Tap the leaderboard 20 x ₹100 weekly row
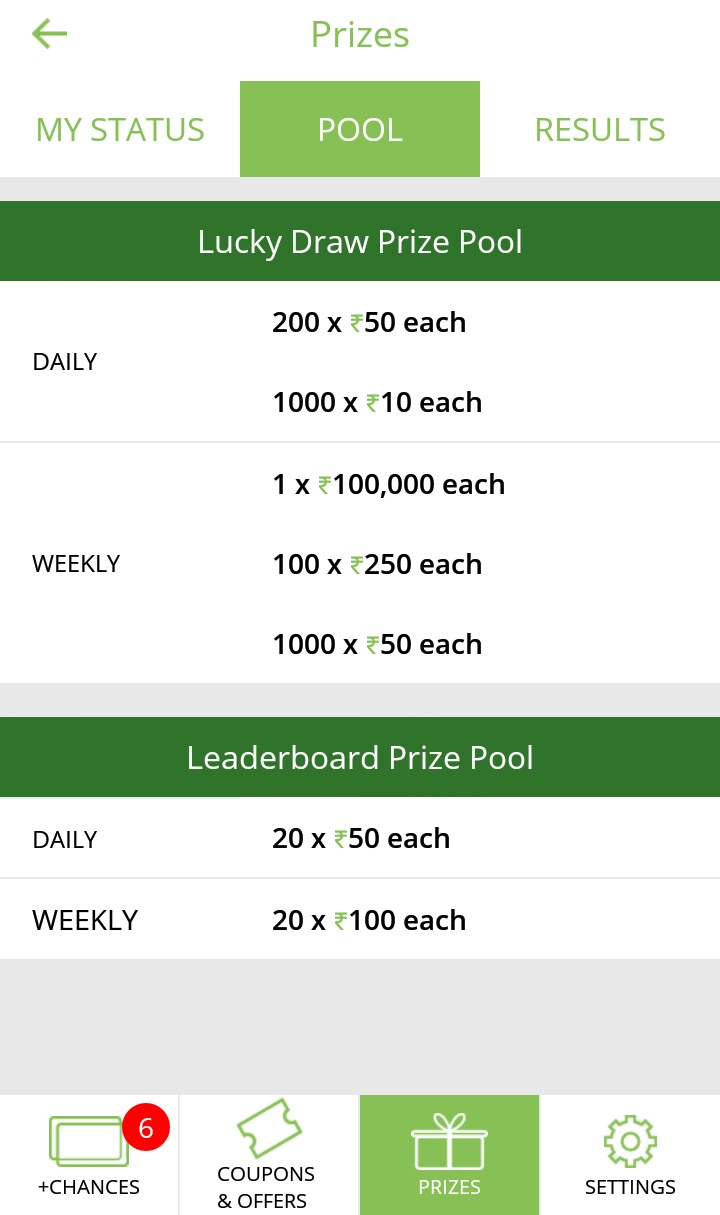Viewport: 720px width, 1215px height. (x=369, y=921)
